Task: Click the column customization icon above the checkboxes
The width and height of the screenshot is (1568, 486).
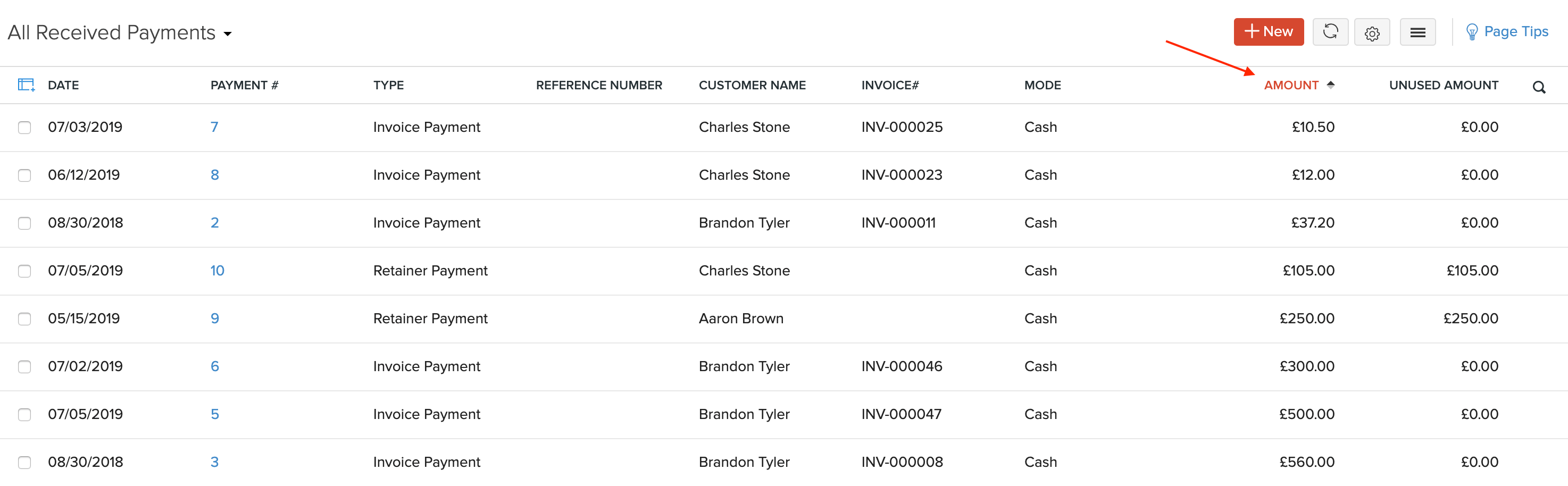Action: coord(26,85)
